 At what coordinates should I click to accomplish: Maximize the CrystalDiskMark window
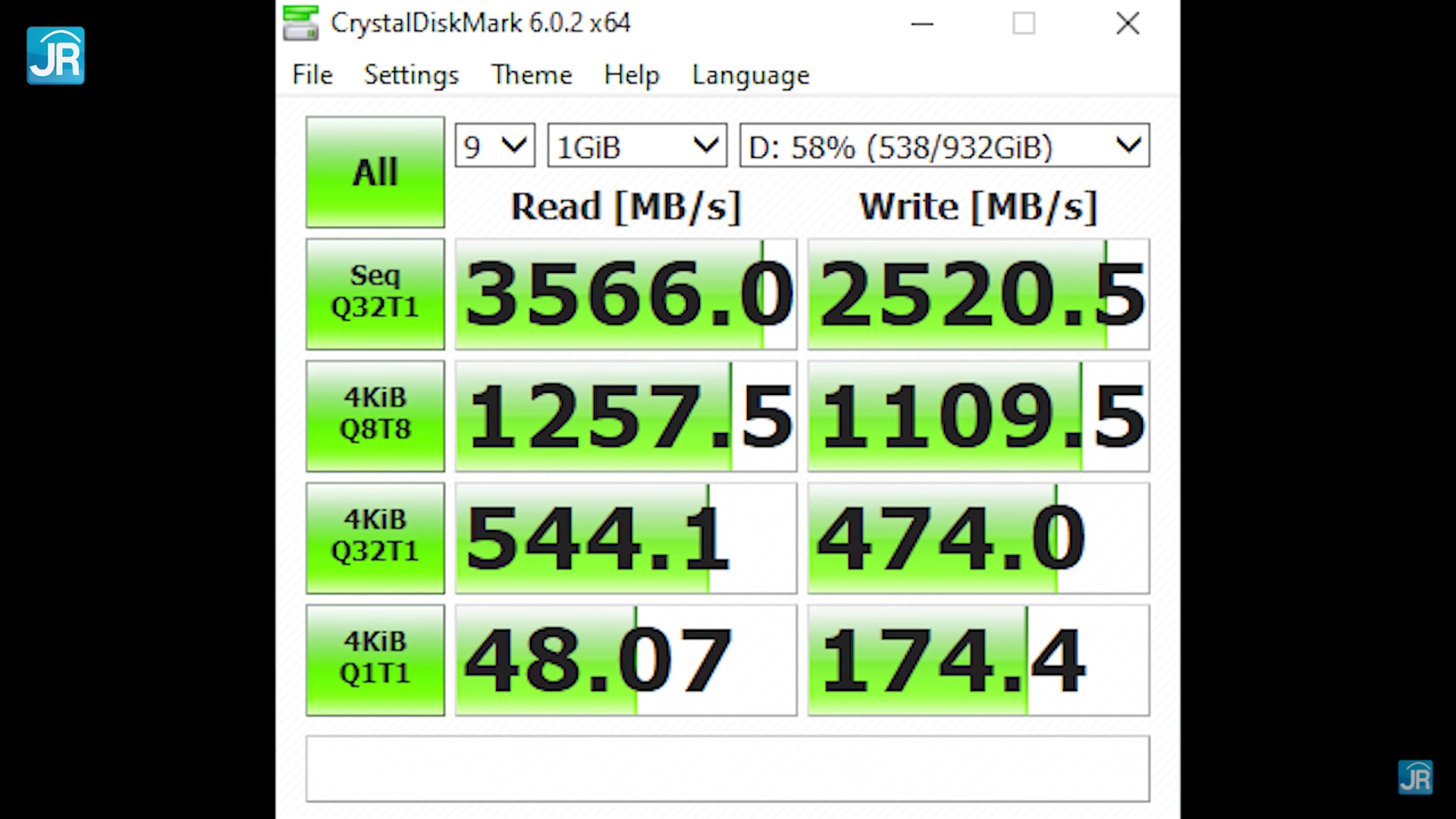(1023, 24)
